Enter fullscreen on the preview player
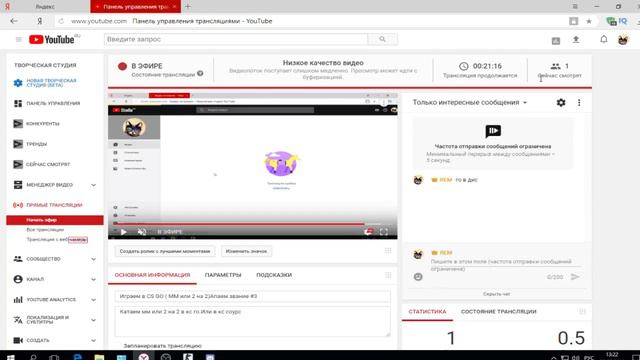640x360 pixels. pyautogui.click(x=384, y=232)
